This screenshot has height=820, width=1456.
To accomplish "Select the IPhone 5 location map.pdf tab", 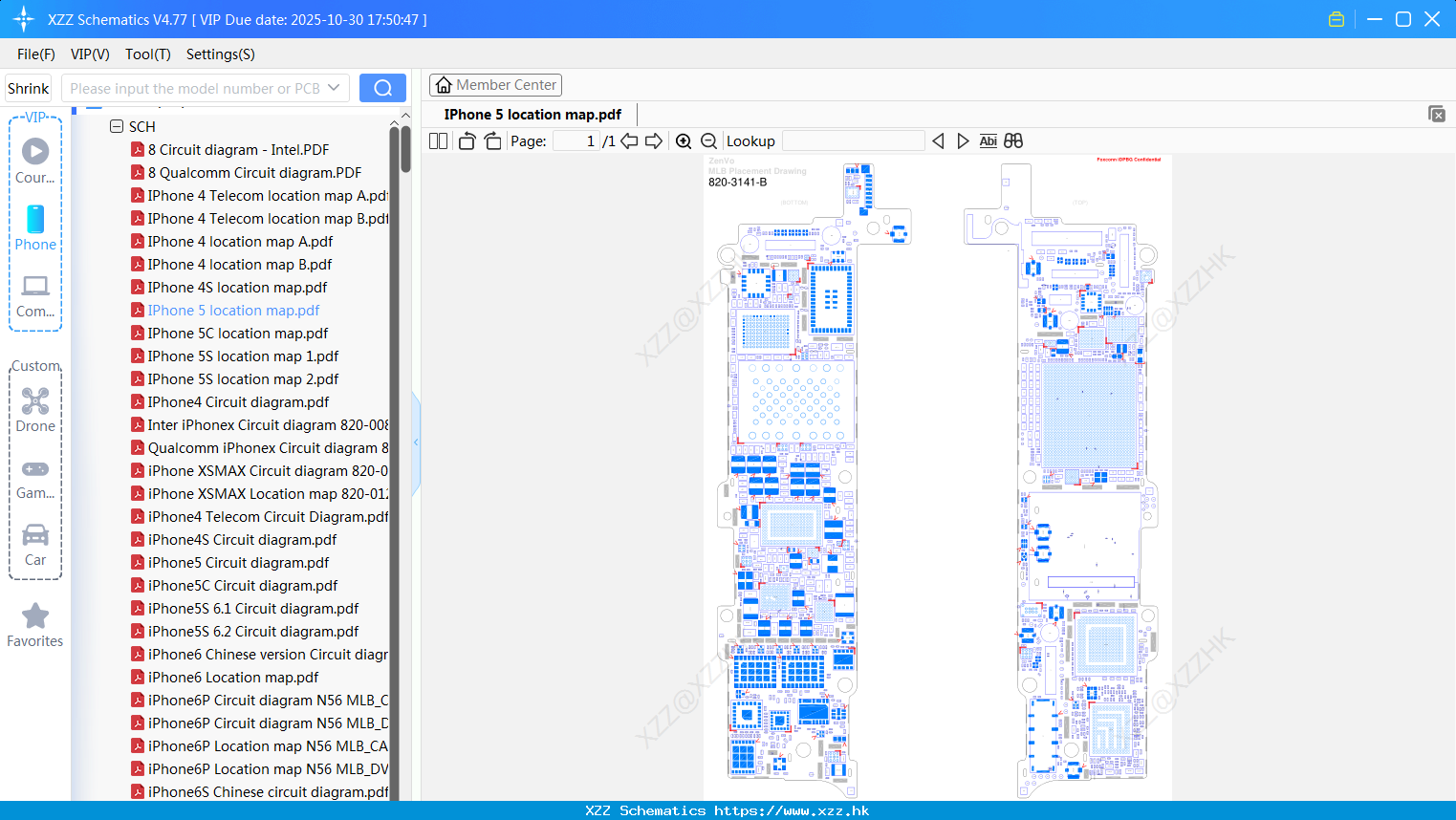I will point(532,115).
